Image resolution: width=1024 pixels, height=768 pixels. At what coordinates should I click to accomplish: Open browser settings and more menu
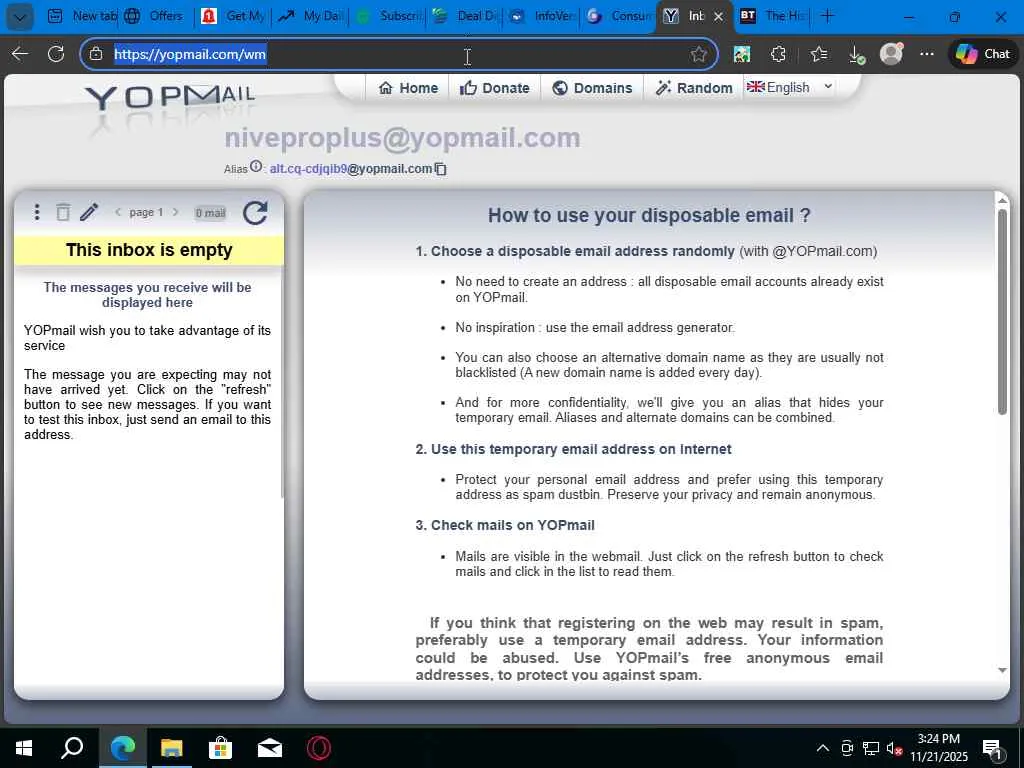tap(927, 54)
